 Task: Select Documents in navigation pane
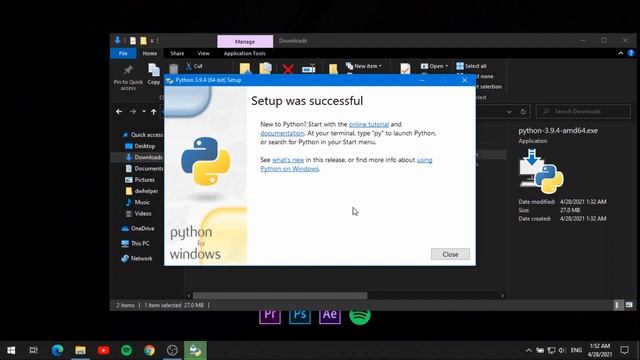[144, 168]
